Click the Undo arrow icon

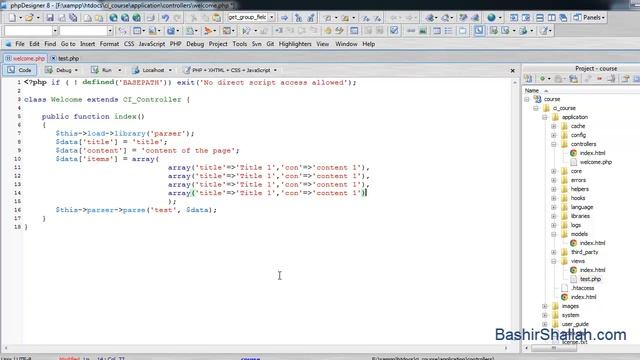point(165,18)
